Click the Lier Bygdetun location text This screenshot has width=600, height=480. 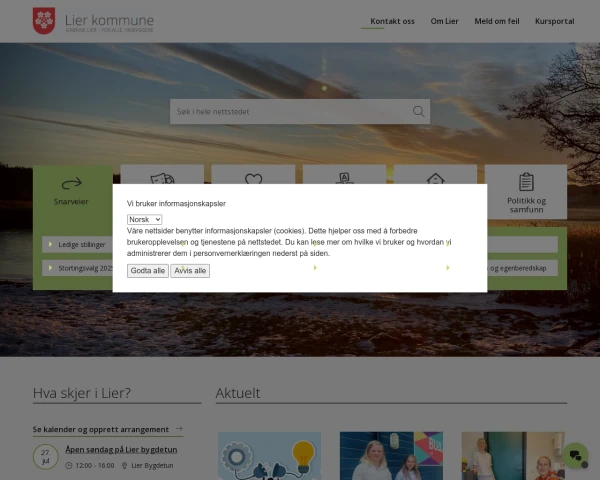click(x=152, y=465)
